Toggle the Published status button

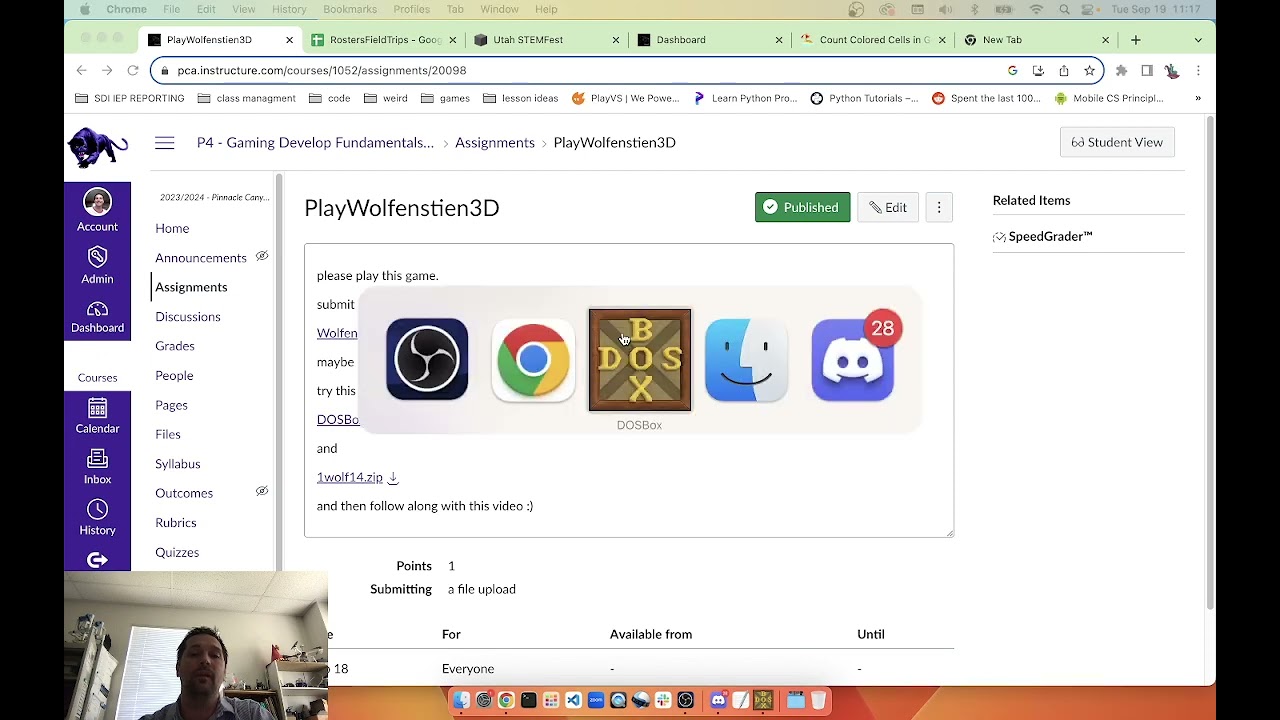coord(802,207)
